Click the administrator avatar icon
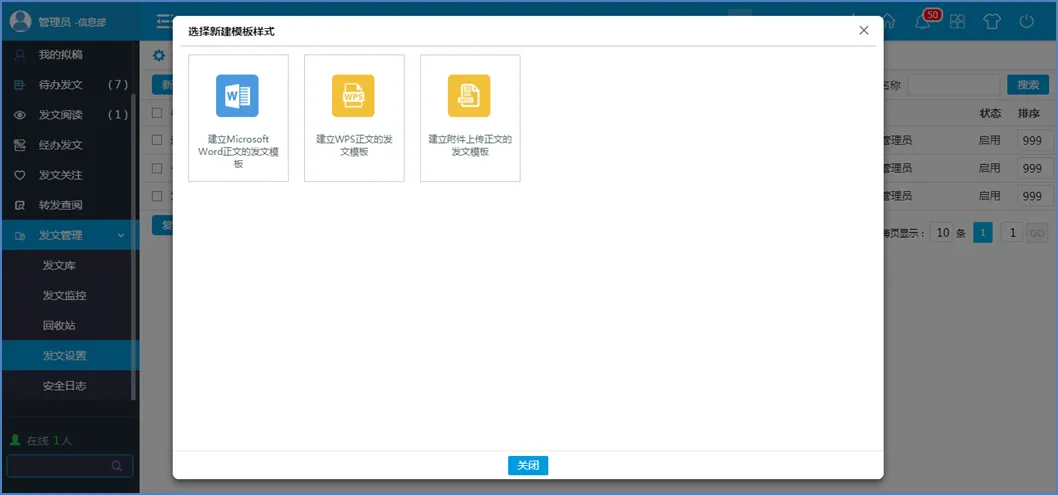The image size is (1058, 495). [20, 21]
